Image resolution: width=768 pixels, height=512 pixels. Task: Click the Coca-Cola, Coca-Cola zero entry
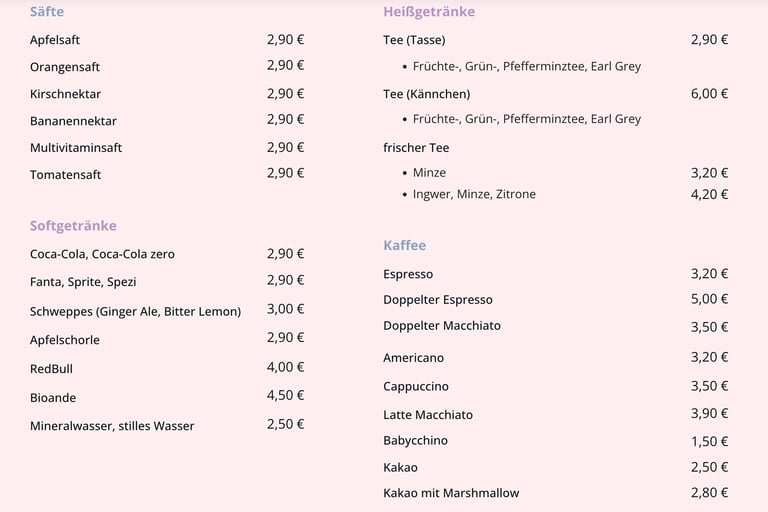point(102,254)
